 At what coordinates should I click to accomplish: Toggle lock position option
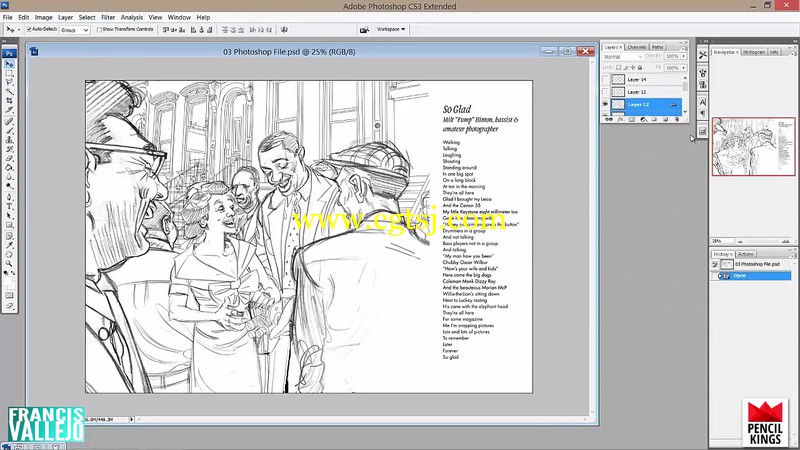(x=633, y=67)
